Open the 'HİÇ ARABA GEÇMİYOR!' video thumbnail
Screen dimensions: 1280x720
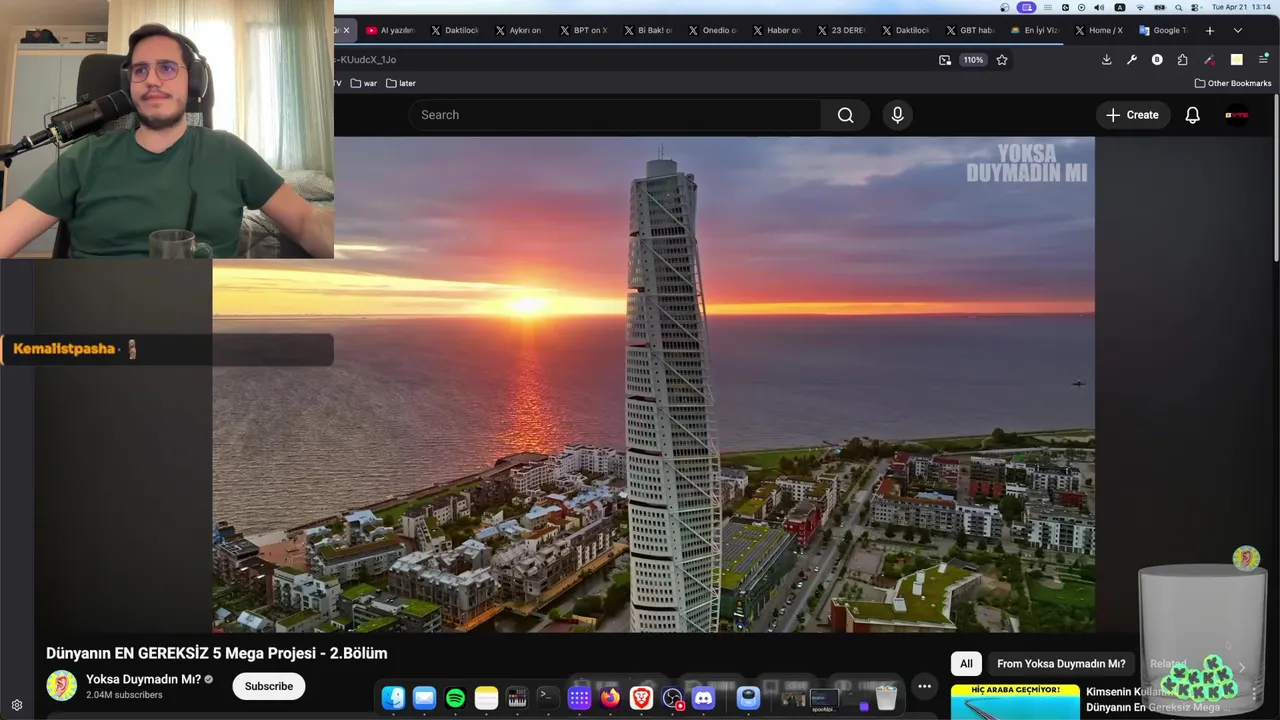tap(1015, 702)
